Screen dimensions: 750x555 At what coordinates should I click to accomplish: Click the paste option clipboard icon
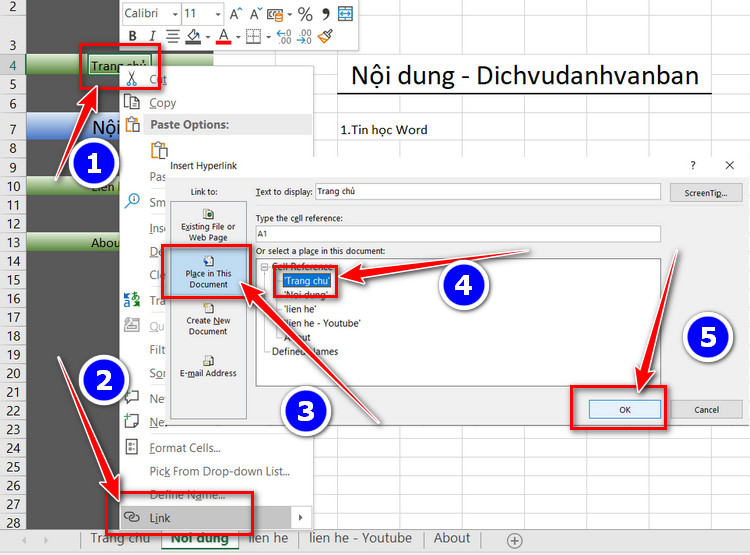tap(159, 150)
